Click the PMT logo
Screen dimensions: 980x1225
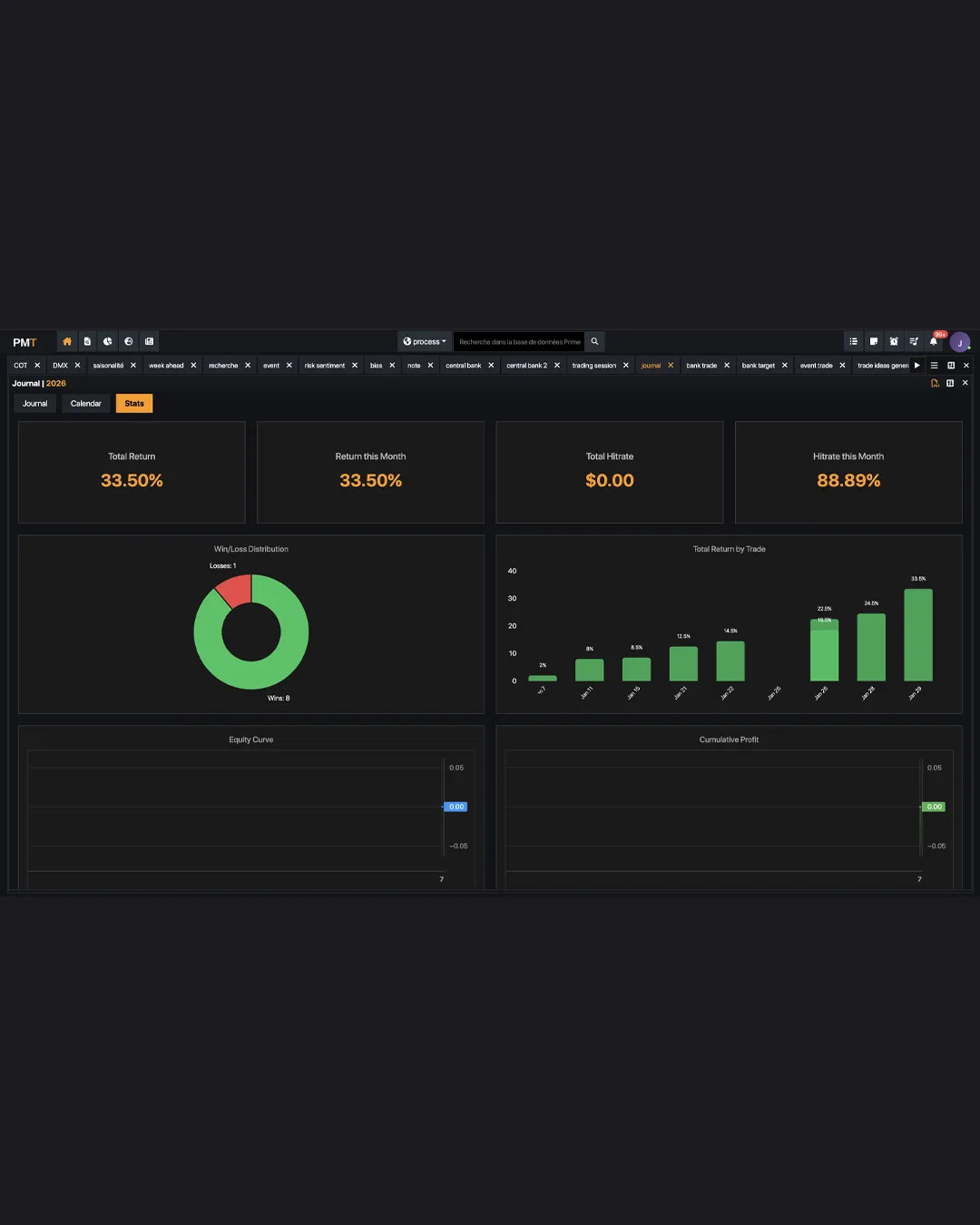click(x=24, y=342)
